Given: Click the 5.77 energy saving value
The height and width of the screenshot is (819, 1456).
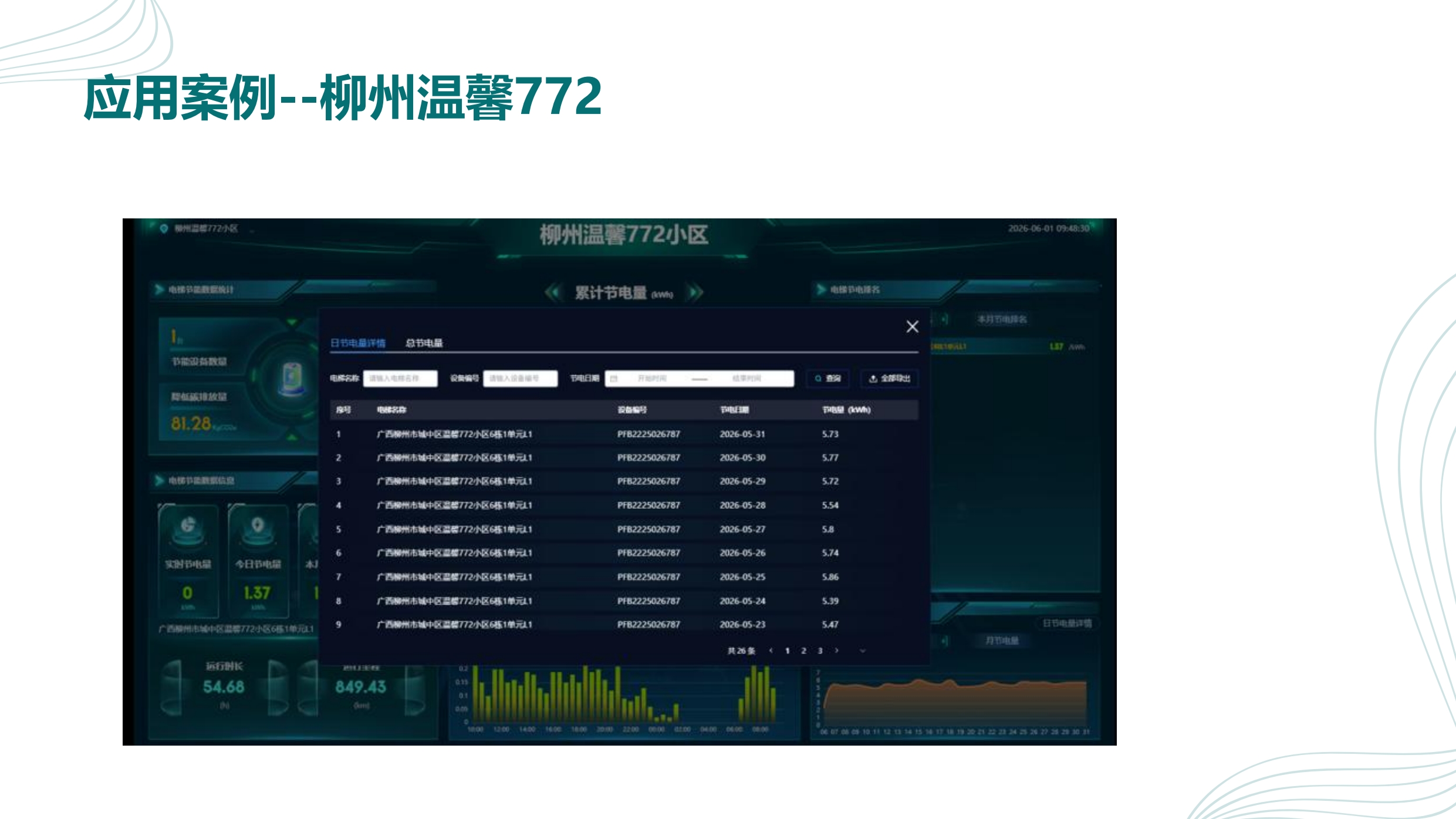Looking at the screenshot, I should (830, 457).
